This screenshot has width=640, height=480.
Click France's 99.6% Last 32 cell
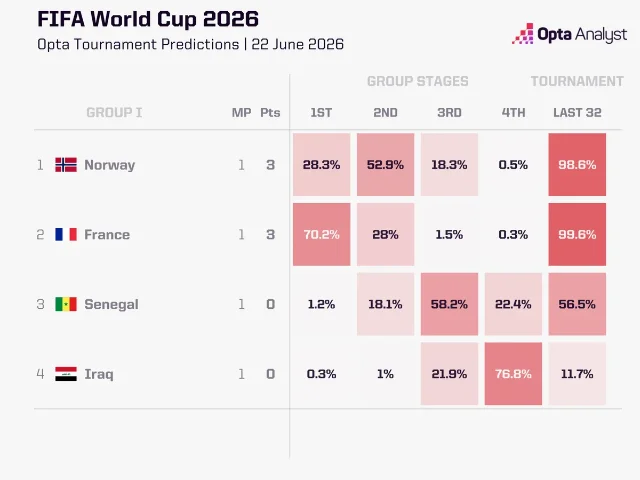[577, 234]
